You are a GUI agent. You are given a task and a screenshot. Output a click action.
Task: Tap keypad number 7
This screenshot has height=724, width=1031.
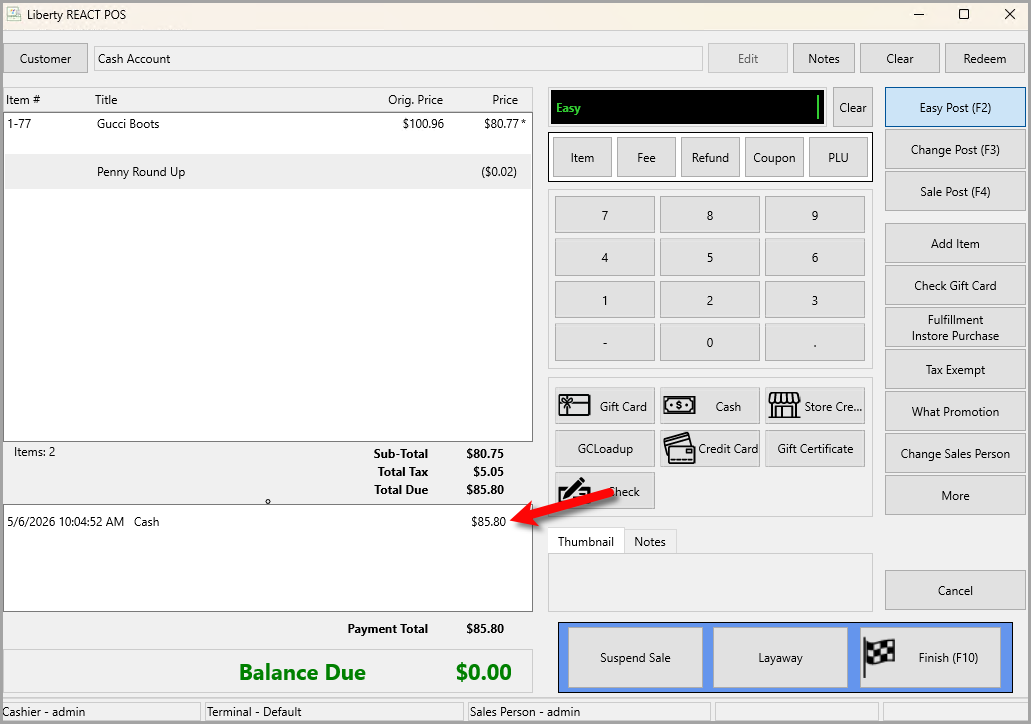tap(604, 215)
